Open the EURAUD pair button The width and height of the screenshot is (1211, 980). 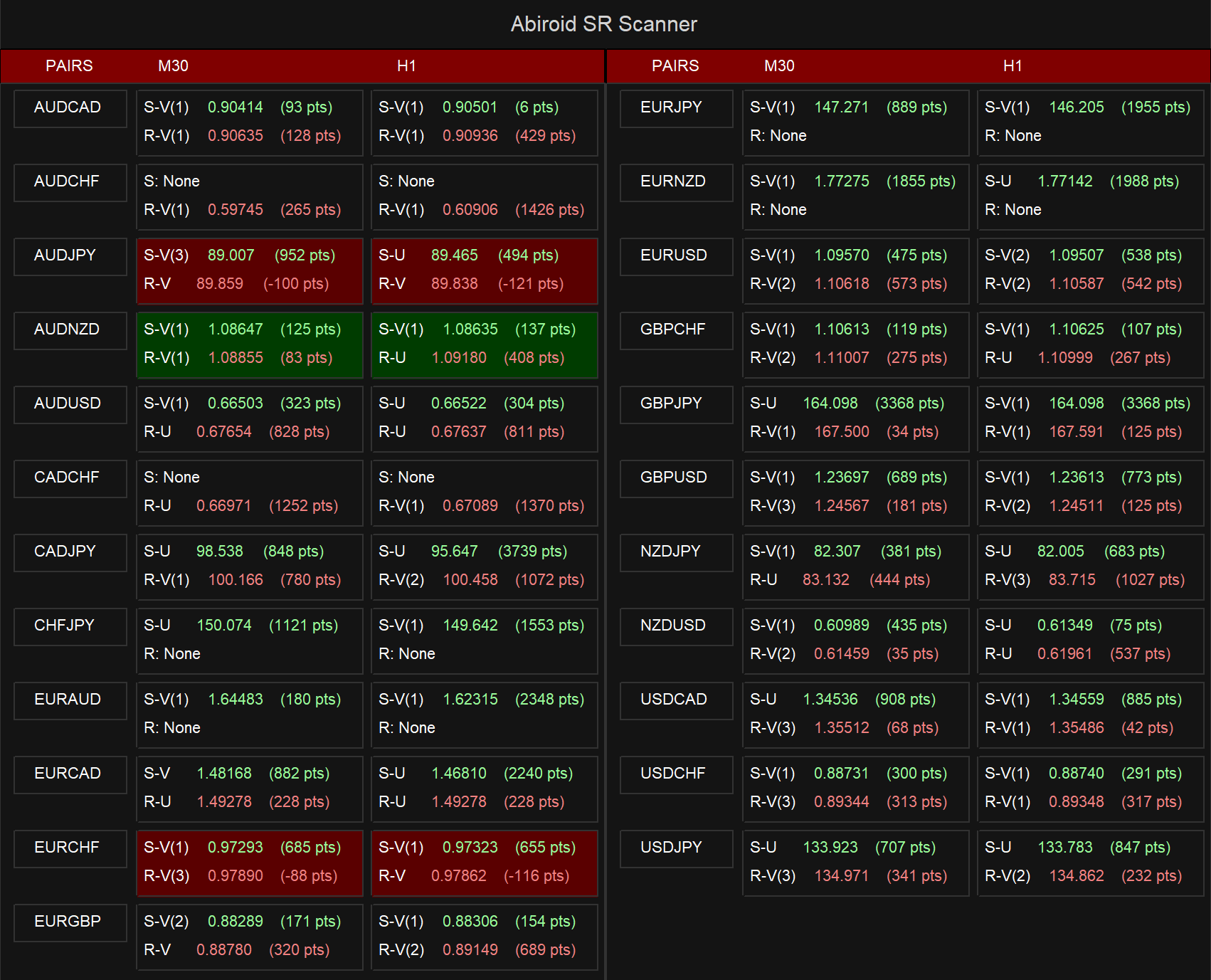70,700
